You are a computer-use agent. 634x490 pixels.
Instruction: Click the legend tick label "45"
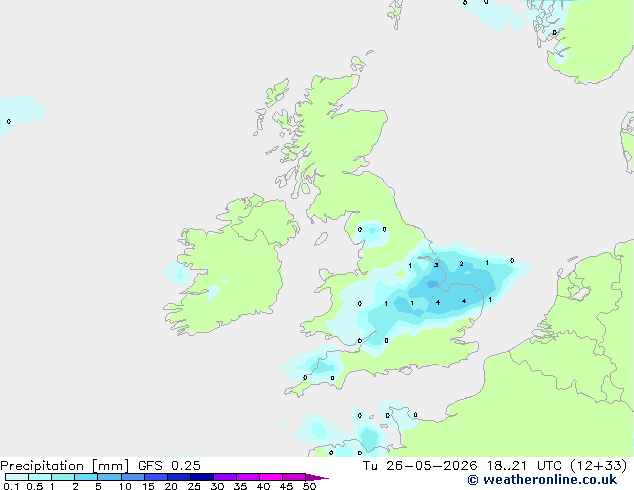287,486
